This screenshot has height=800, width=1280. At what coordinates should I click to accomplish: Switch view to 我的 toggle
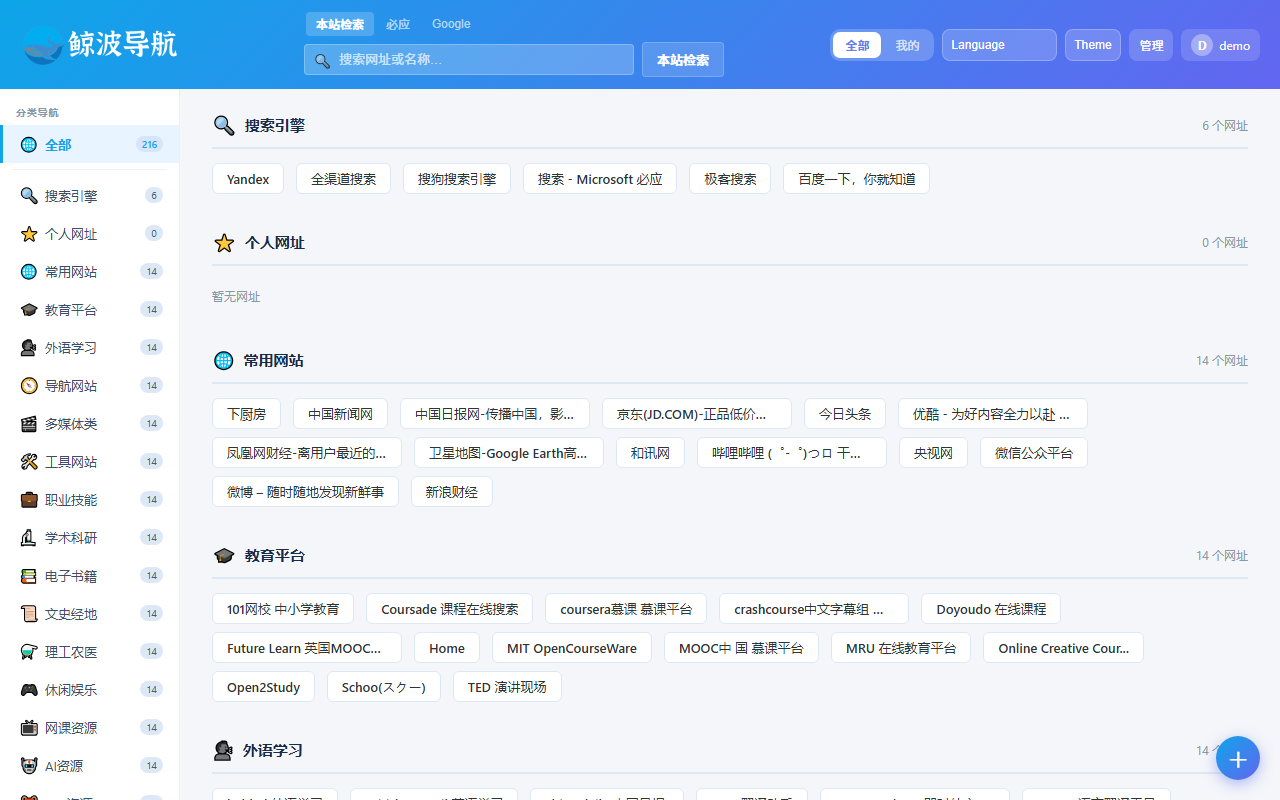pyautogui.click(x=907, y=45)
